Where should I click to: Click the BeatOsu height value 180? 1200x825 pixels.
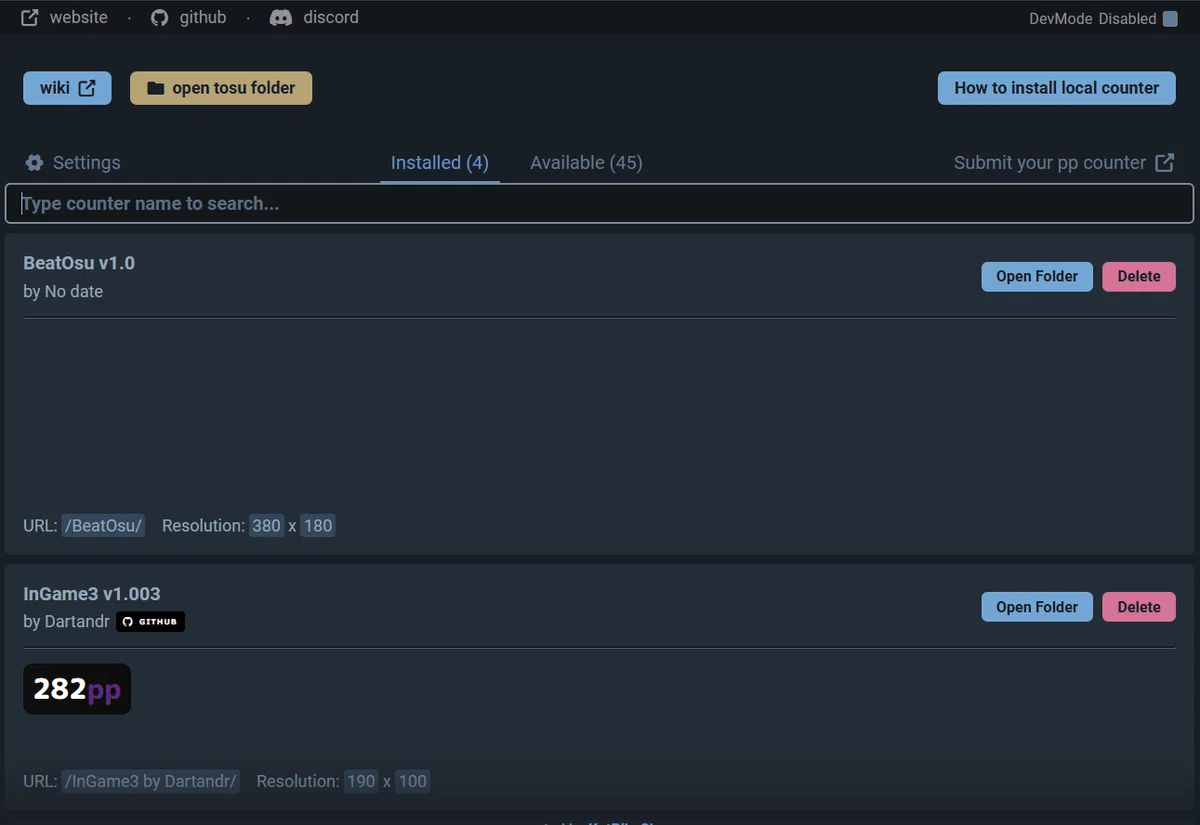tap(317, 526)
